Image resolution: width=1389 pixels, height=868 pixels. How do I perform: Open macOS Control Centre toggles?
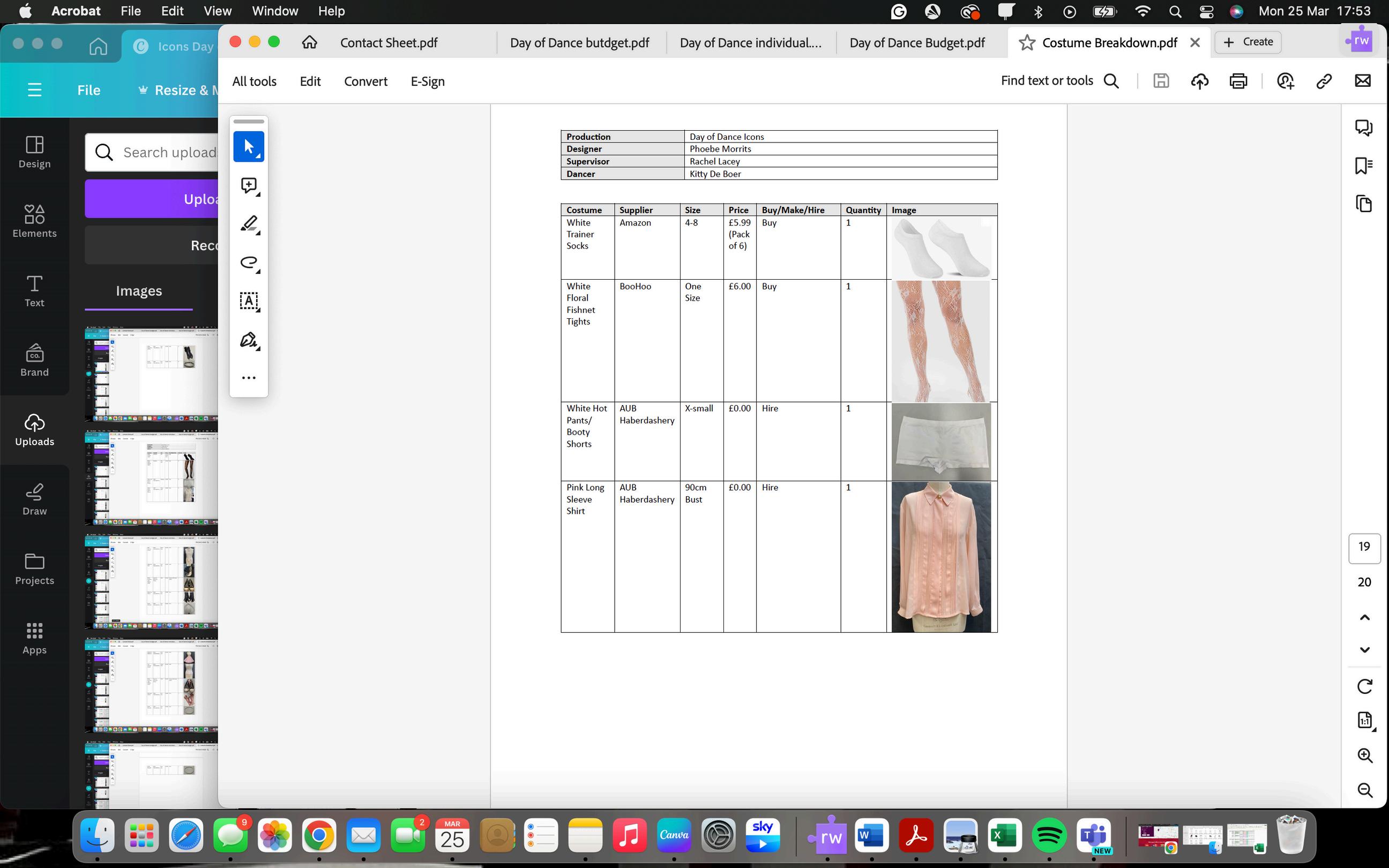pos(1206,11)
